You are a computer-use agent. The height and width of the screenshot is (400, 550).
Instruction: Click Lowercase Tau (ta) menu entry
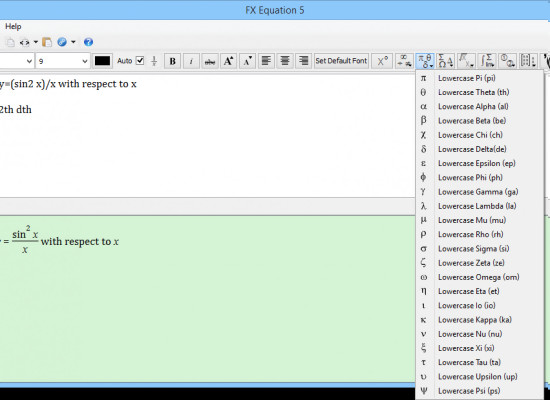[479, 362]
